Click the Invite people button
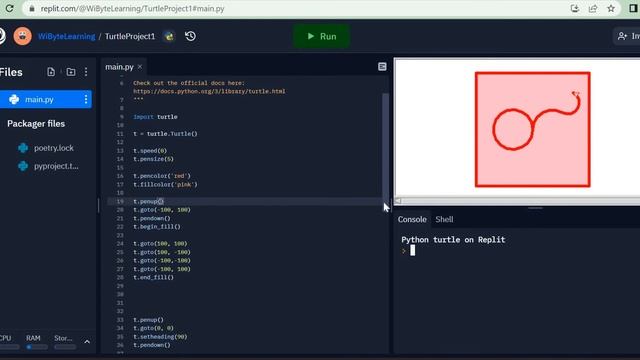The image size is (640, 360). point(627,36)
